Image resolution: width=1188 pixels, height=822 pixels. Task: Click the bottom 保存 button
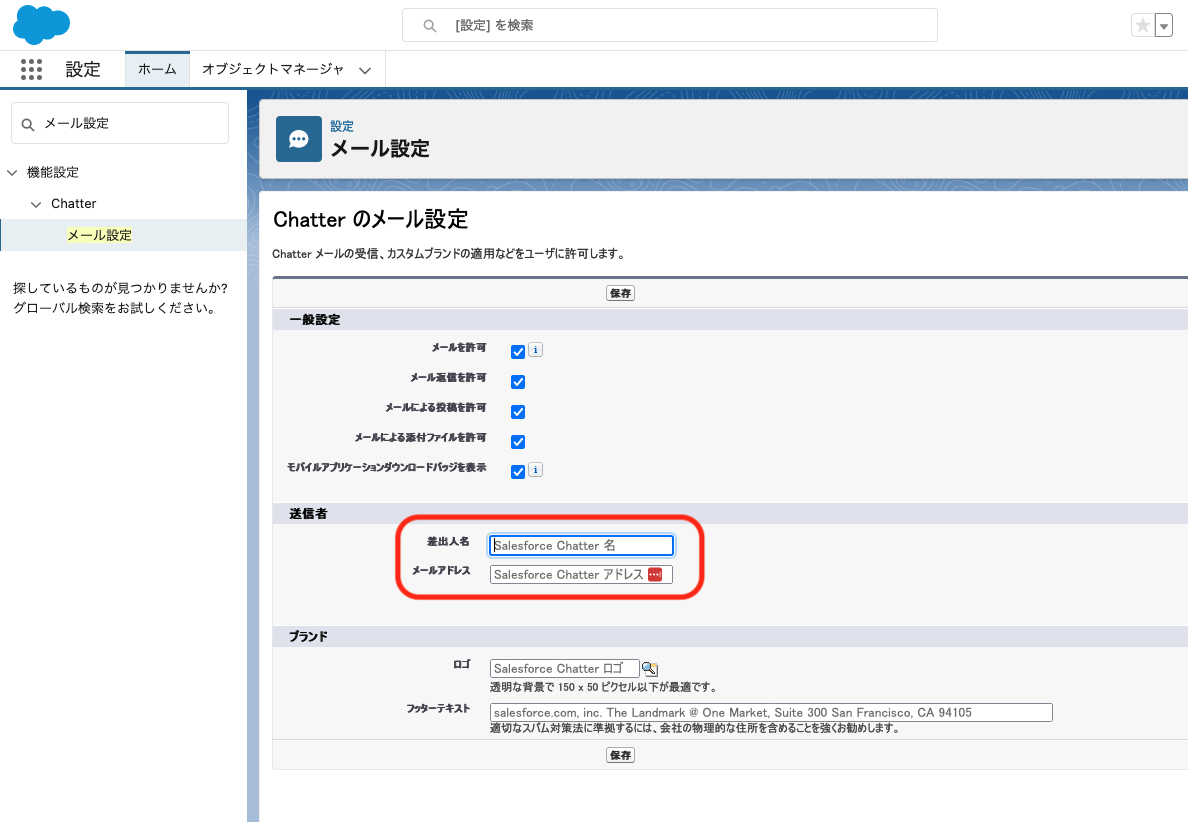[620, 755]
